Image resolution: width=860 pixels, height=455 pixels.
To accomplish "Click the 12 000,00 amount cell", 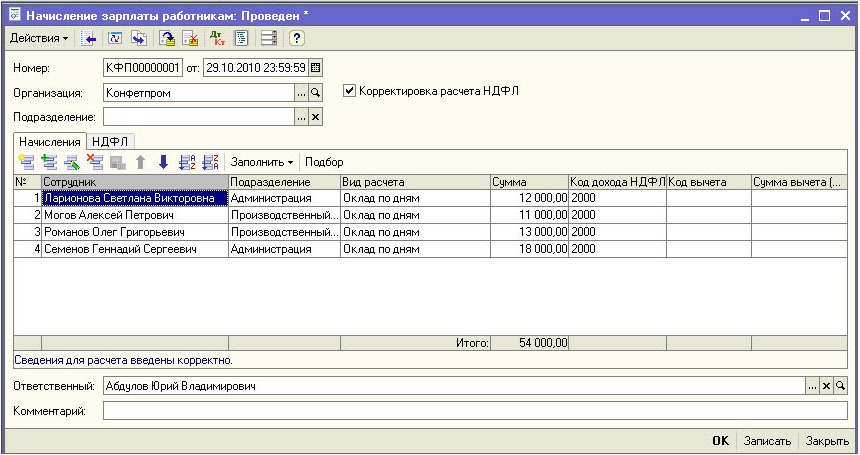I will click(529, 198).
